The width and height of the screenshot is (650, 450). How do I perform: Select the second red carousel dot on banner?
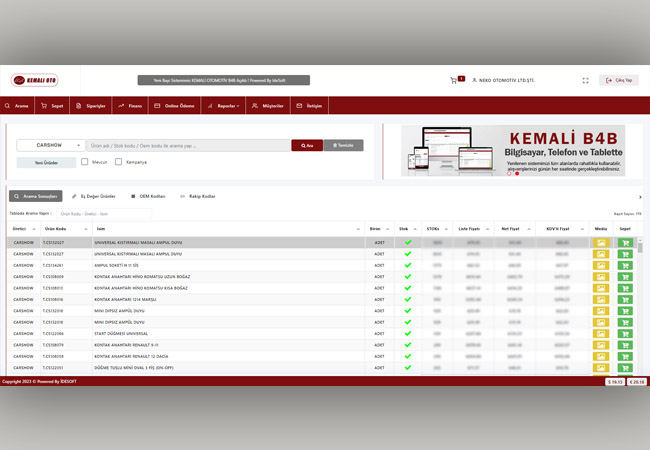[517, 174]
